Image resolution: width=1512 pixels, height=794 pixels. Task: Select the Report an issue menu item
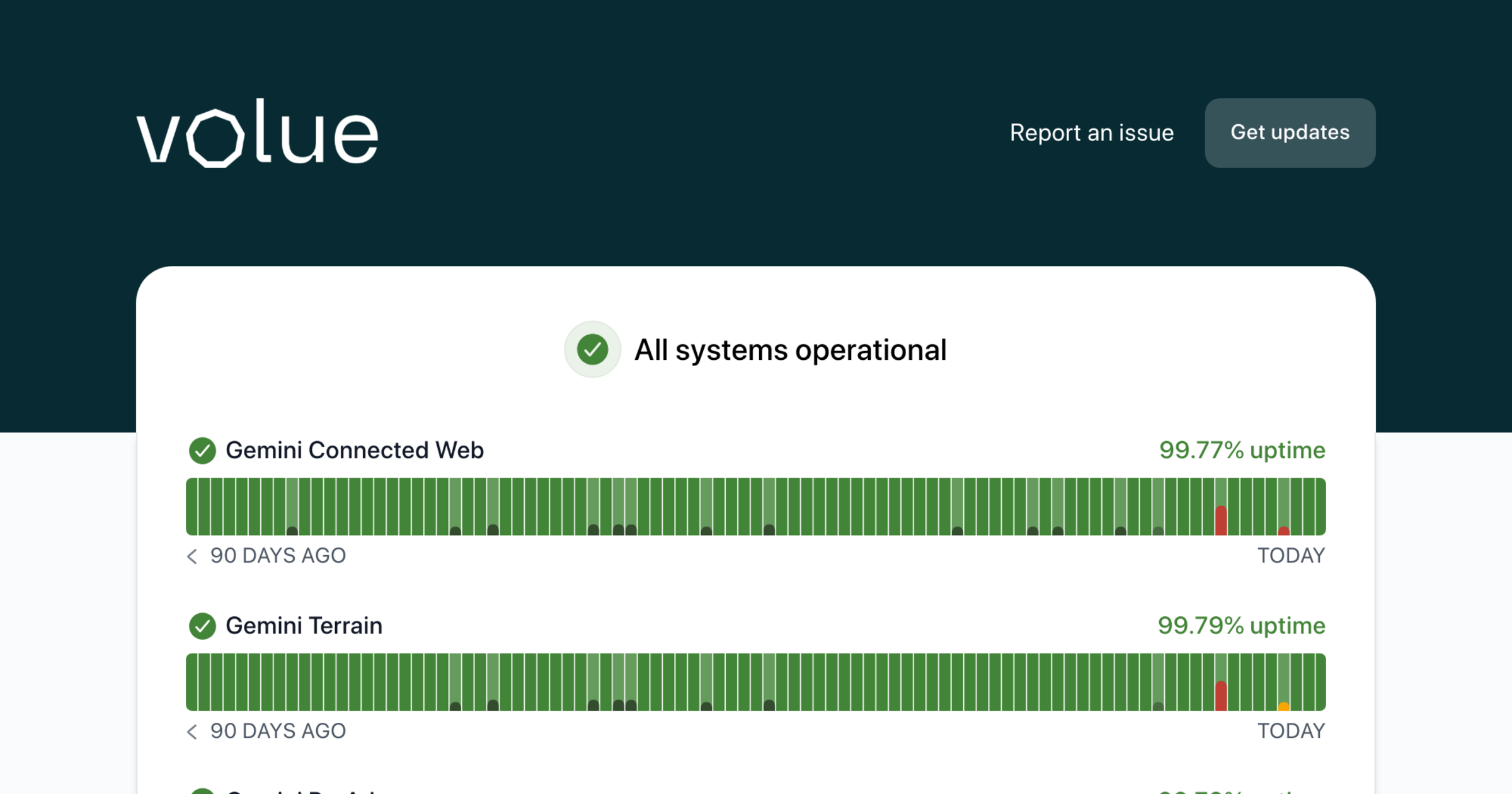(x=1092, y=133)
